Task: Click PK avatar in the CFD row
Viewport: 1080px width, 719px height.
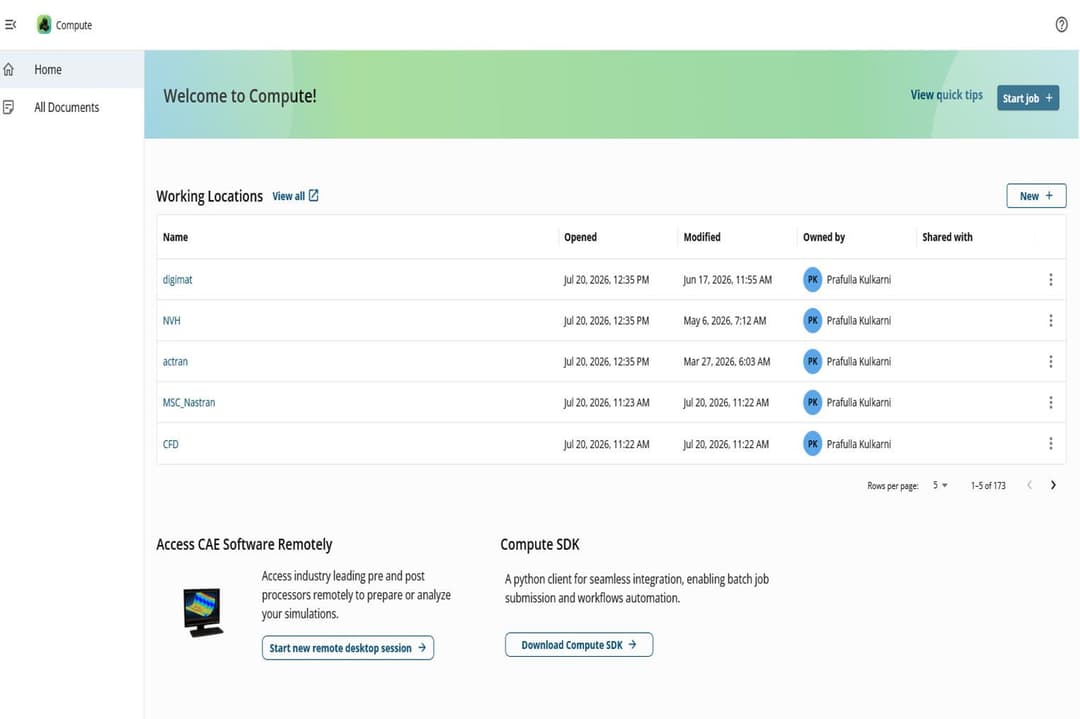Action: (813, 444)
